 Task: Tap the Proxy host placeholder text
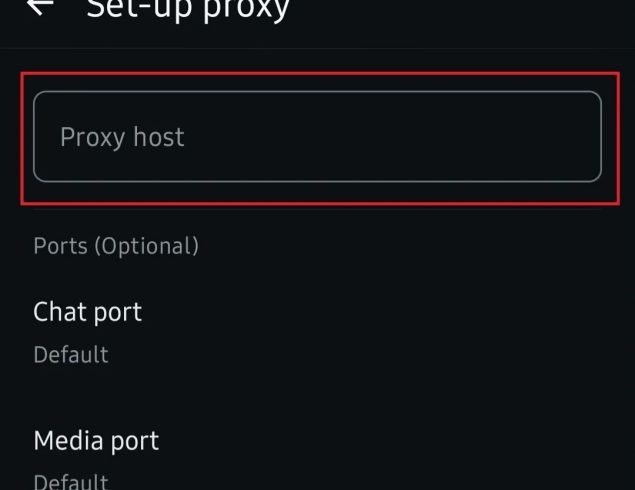(122, 136)
